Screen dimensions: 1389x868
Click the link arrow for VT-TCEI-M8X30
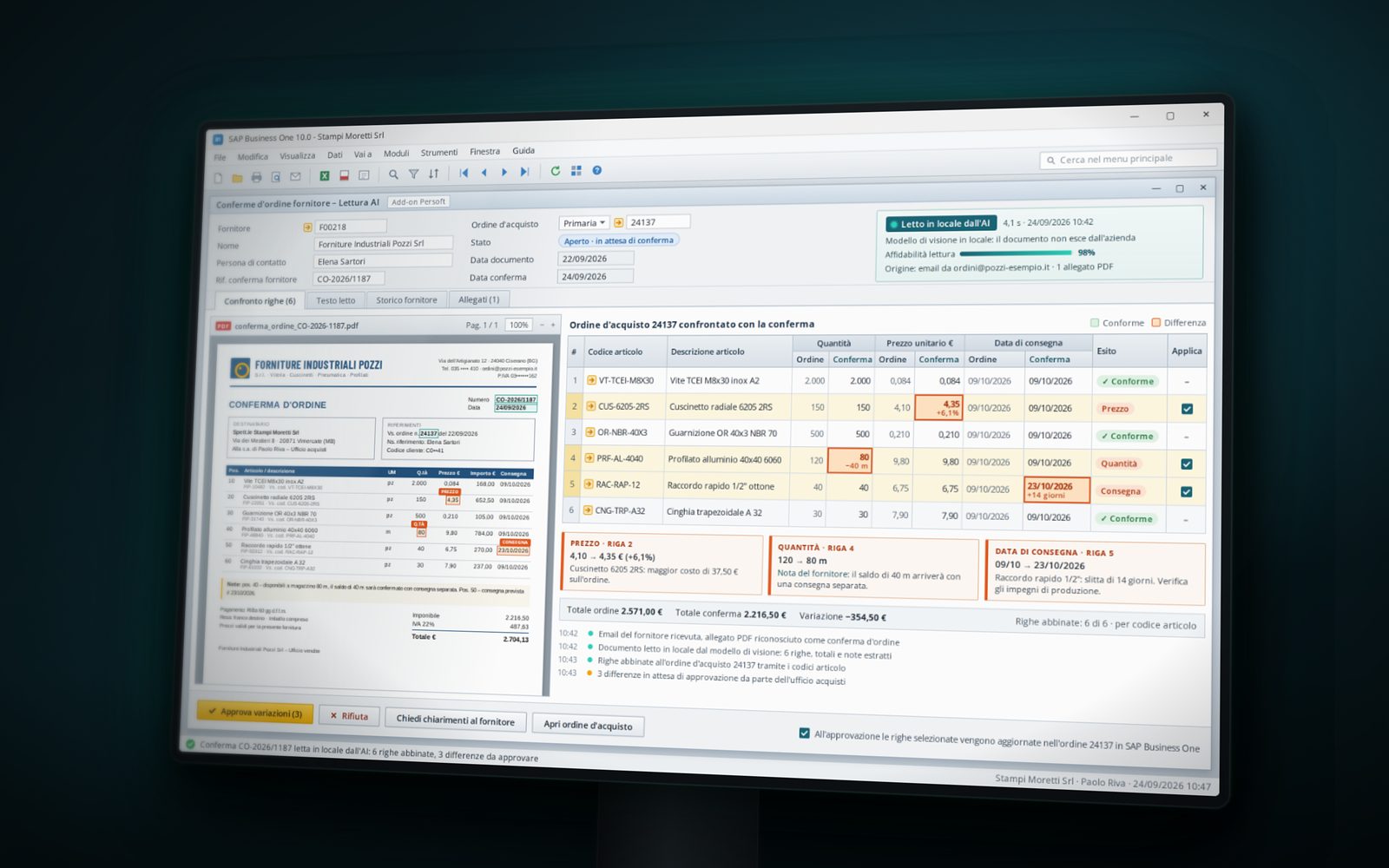point(591,380)
